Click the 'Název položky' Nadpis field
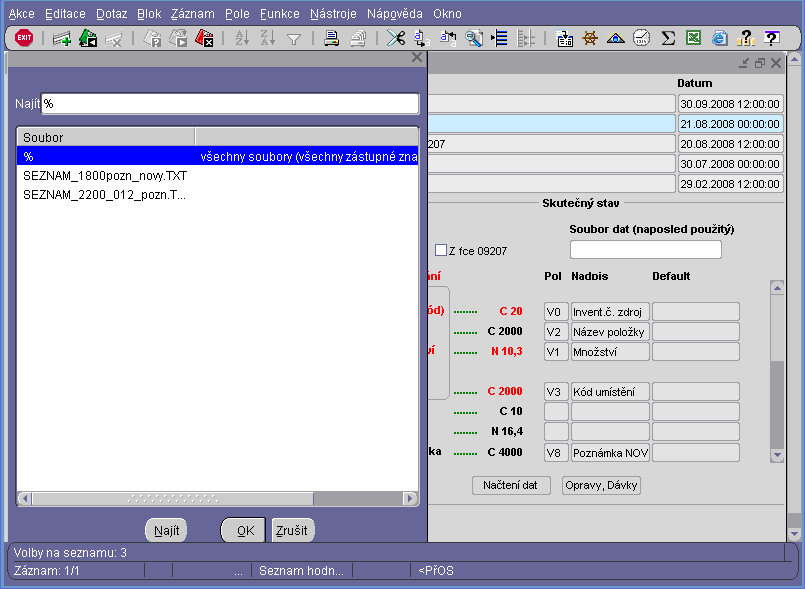 pyautogui.click(x=610, y=332)
